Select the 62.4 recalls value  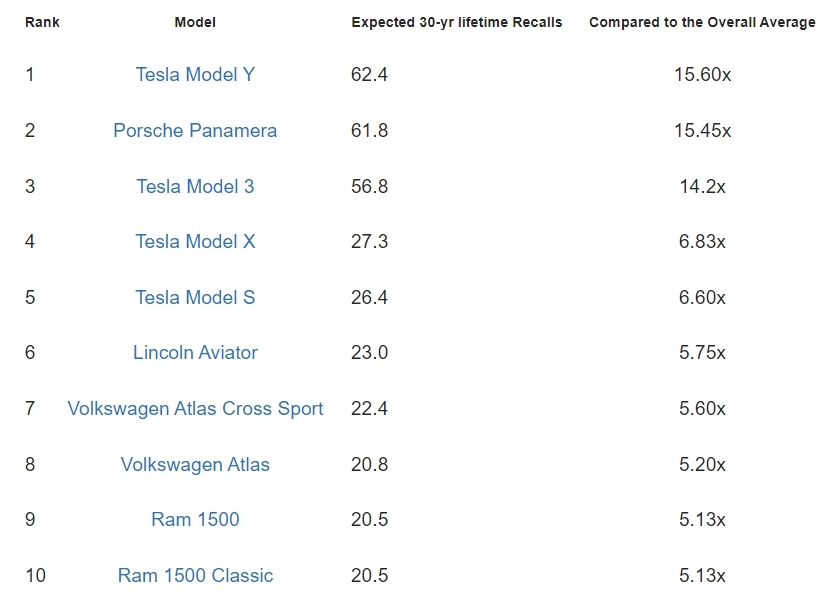(x=369, y=75)
